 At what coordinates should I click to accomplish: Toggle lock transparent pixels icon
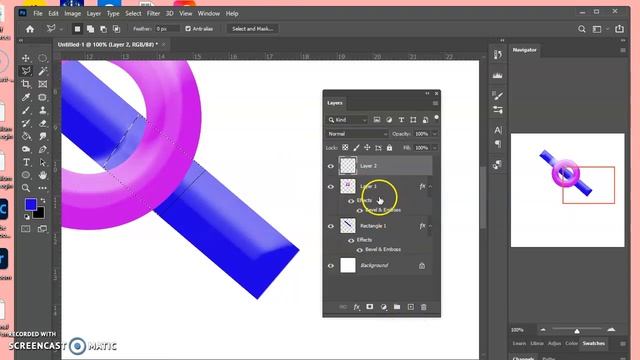pos(345,148)
